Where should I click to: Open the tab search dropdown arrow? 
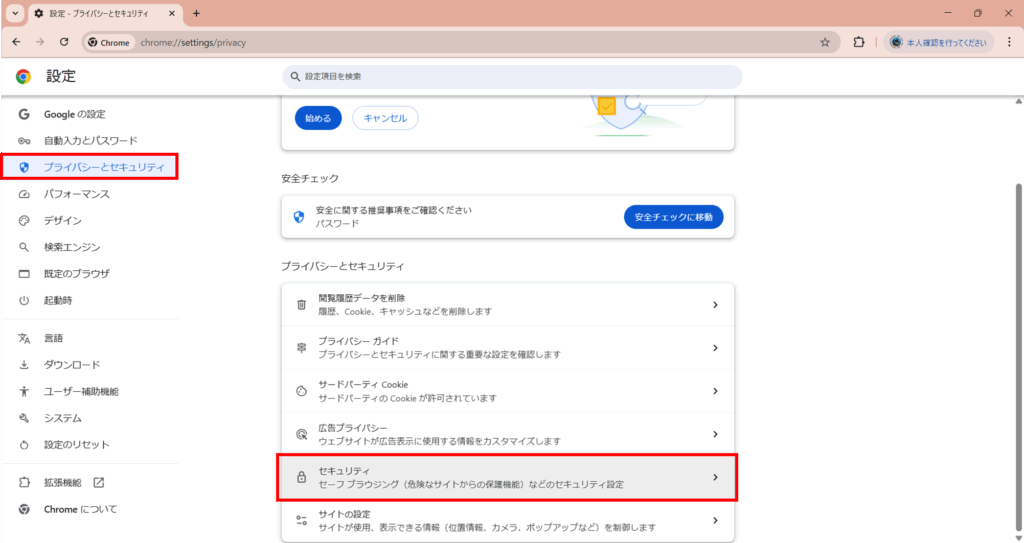coord(15,13)
